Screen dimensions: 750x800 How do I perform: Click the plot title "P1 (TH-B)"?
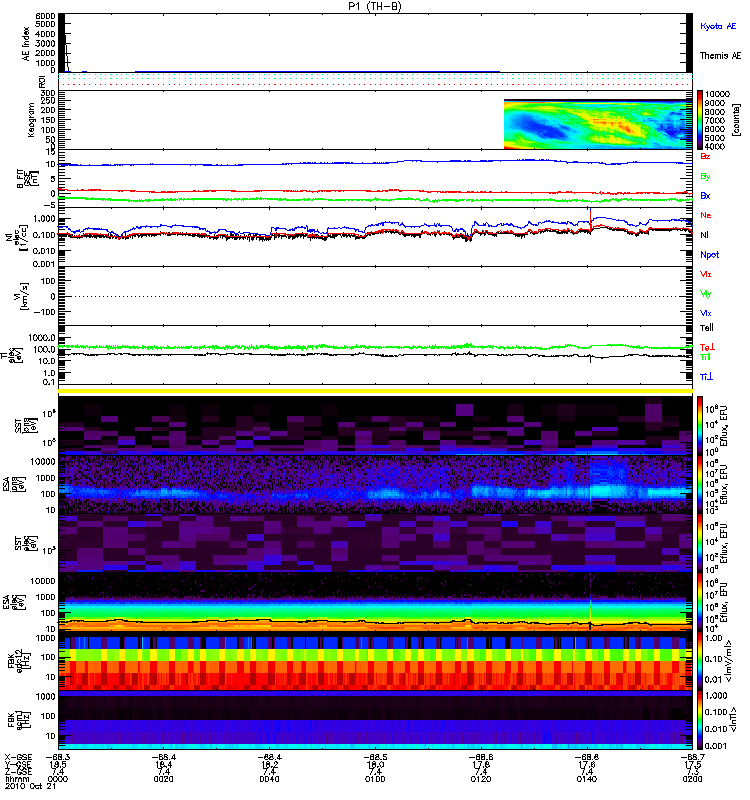pos(374,6)
